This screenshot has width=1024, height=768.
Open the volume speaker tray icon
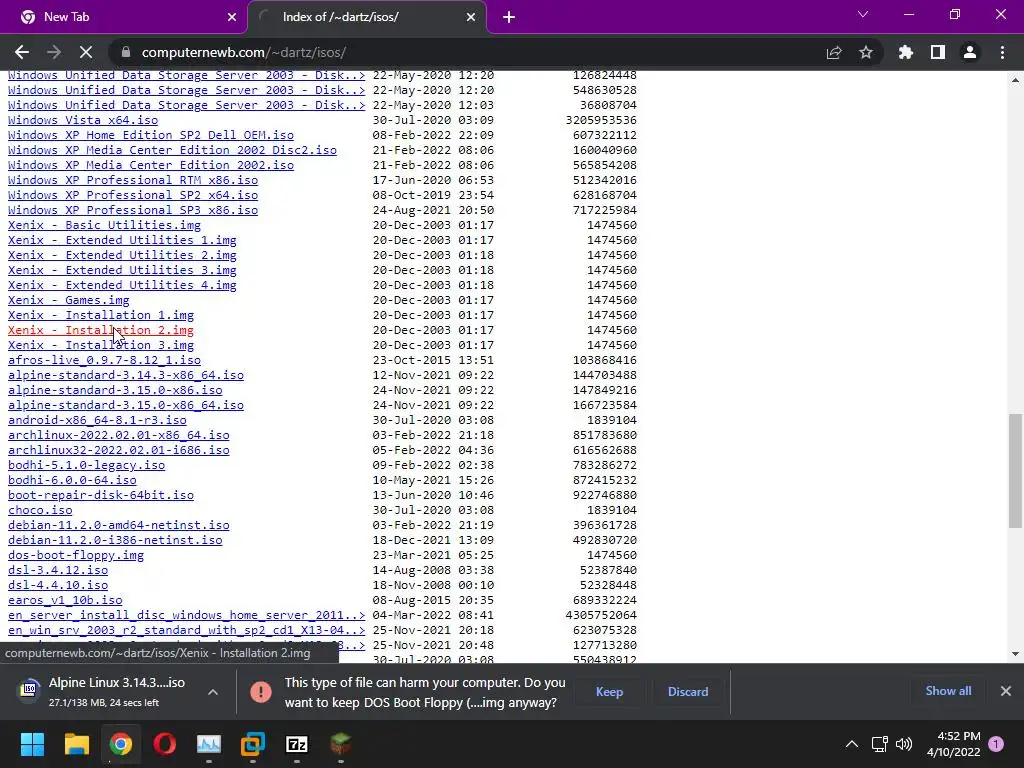(904, 744)
